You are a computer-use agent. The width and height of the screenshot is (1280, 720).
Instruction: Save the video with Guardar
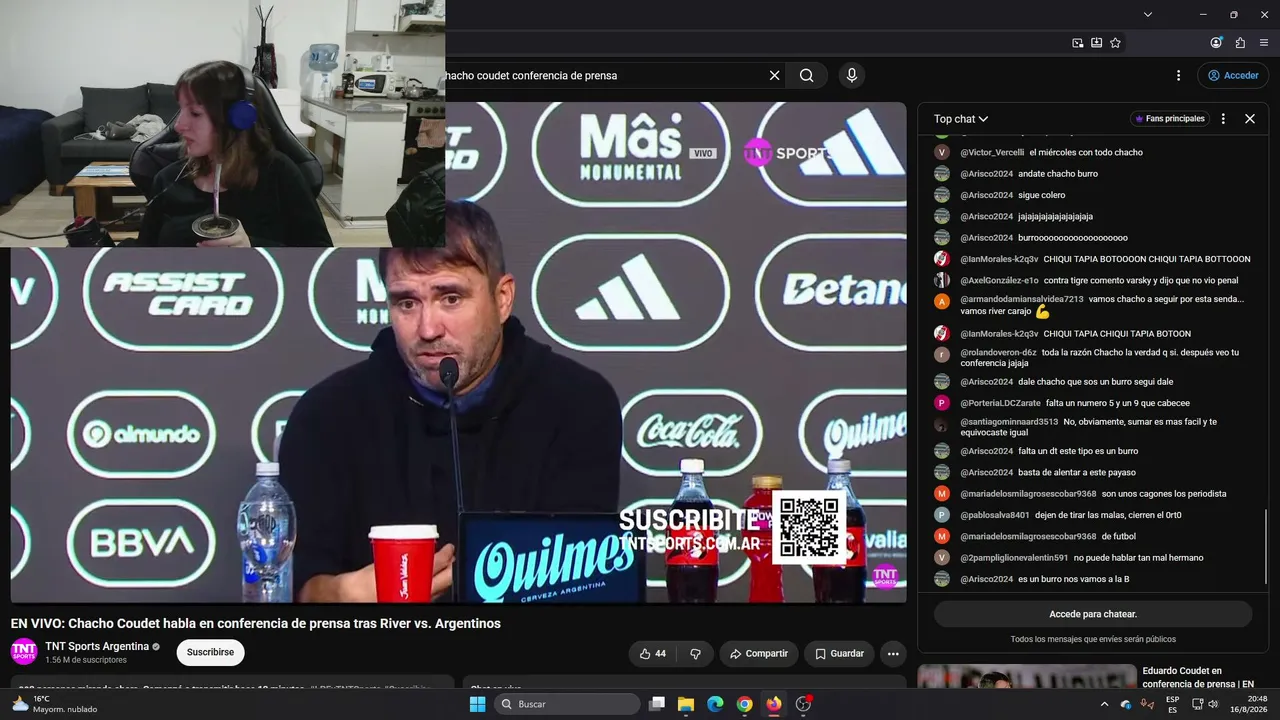[839, 654]
